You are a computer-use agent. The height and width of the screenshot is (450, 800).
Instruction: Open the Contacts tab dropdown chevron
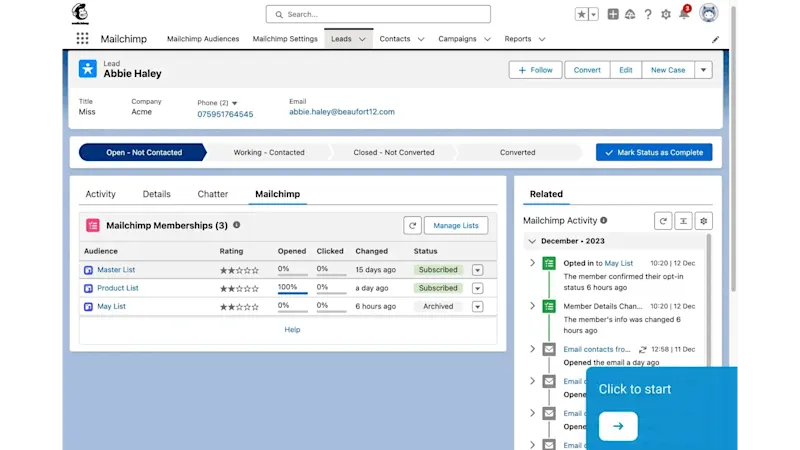click(421, 39)
